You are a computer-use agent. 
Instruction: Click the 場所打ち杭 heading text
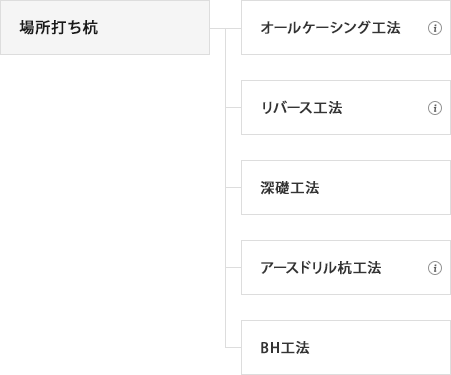click(x=59, y=27)
